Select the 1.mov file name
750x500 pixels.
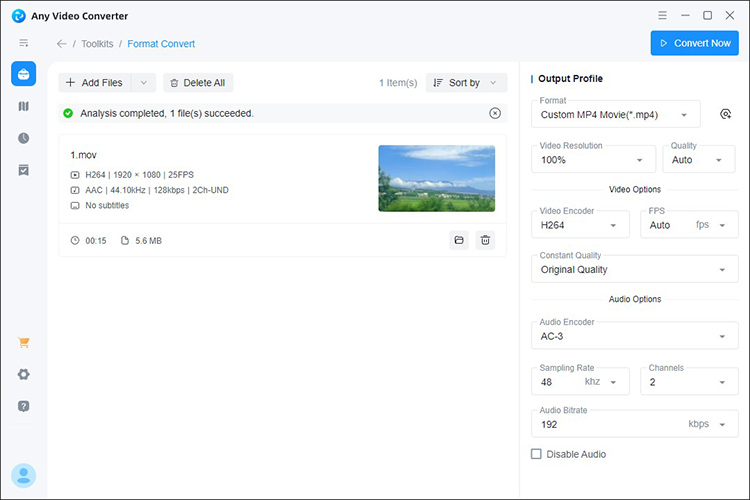[84, 155]
